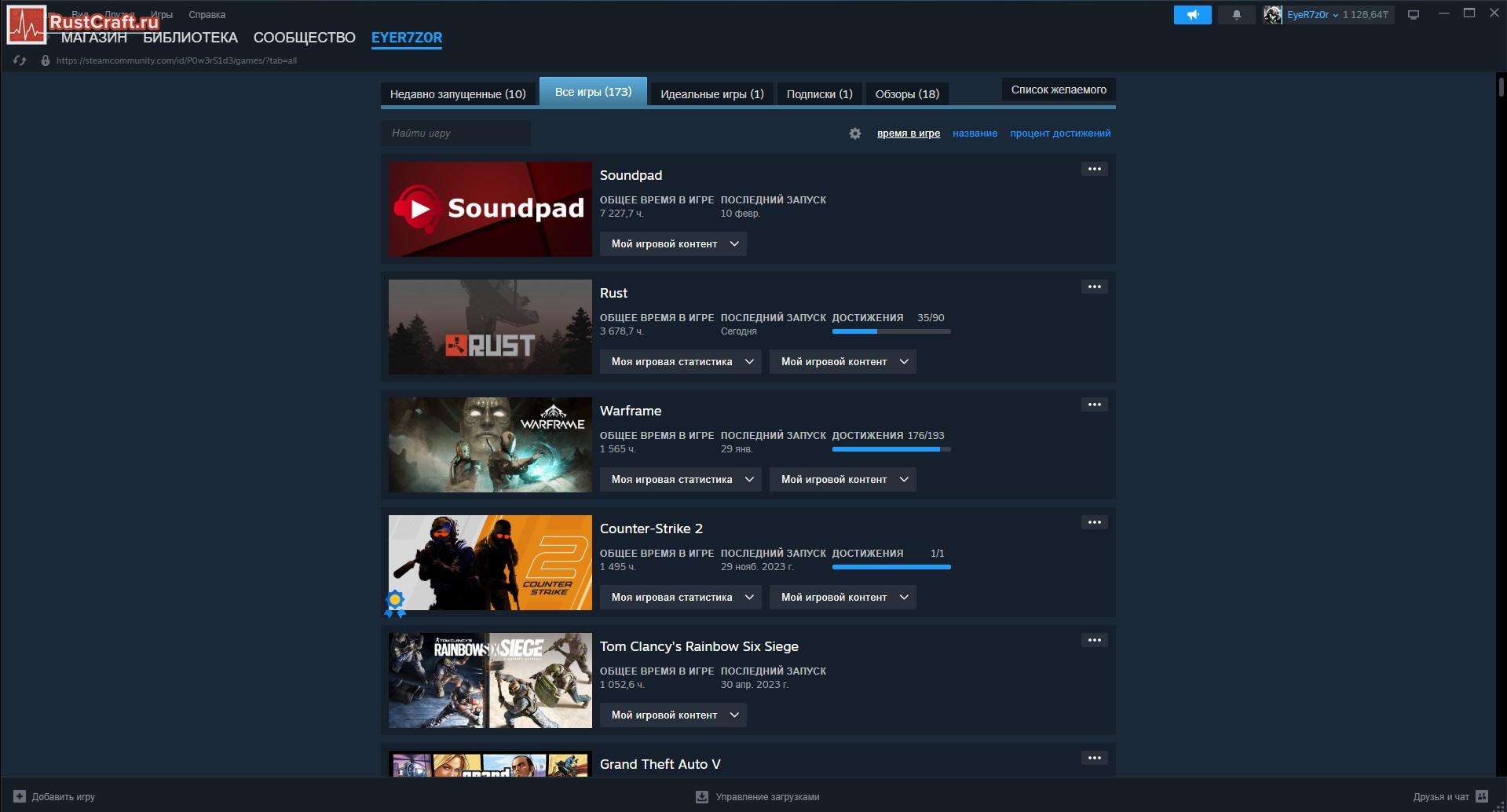Open Friends and chat icon

point(1482,796)
